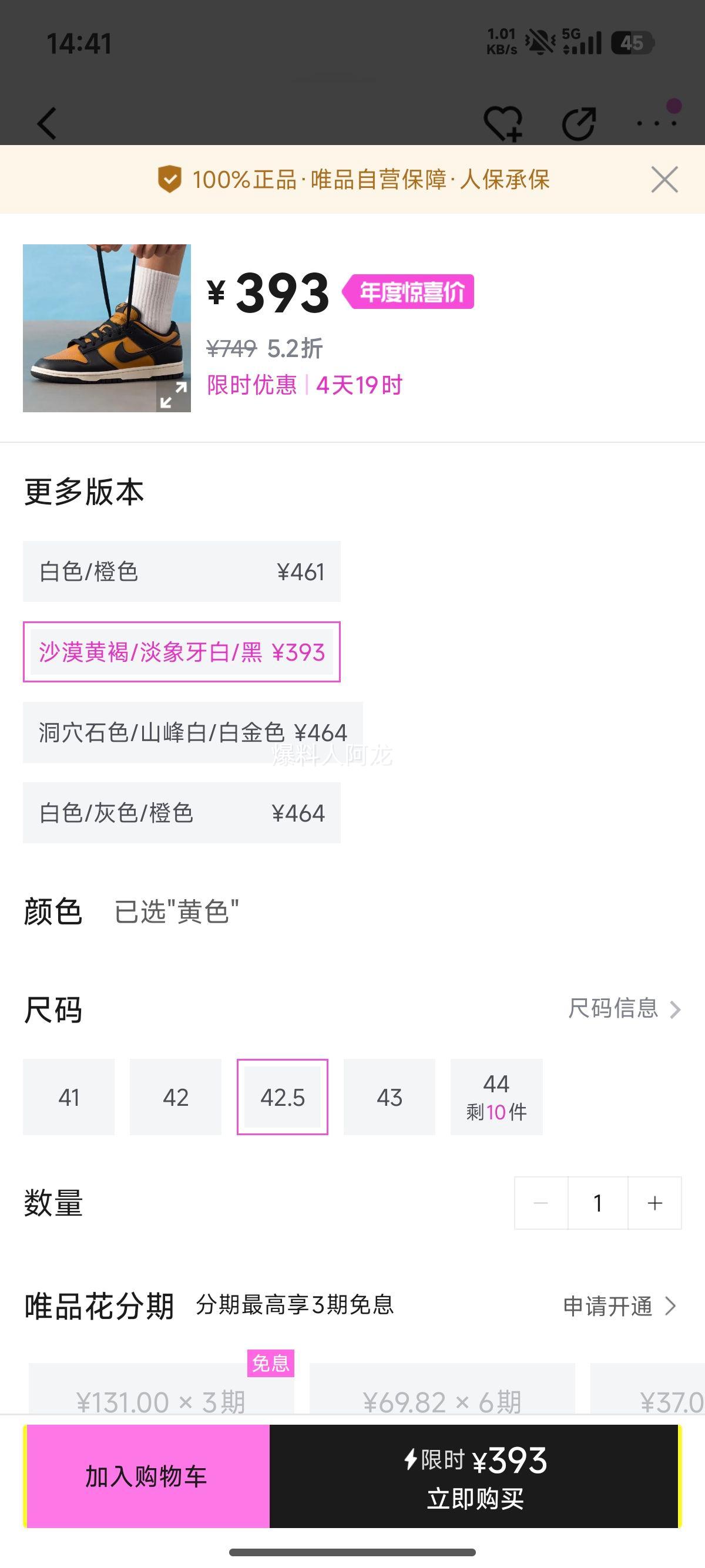Dismiss the 100%正品 guarantee banner
This screenshot has width=705, height=1568.
tap(664, 180)
